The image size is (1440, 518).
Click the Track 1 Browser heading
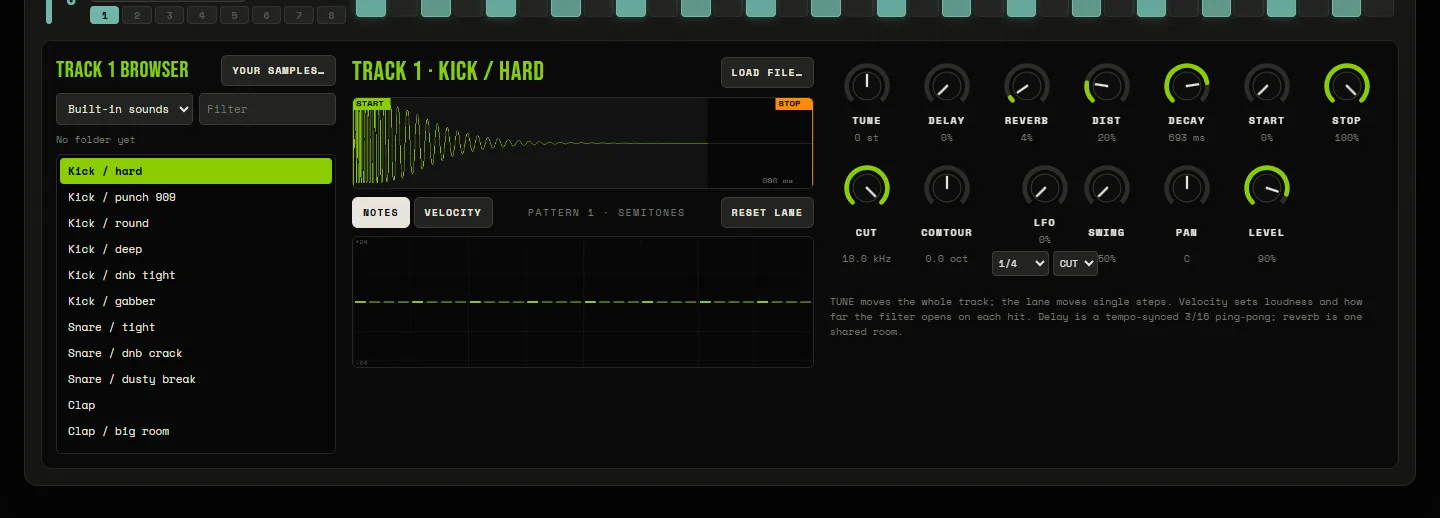(x=122, y=70)
